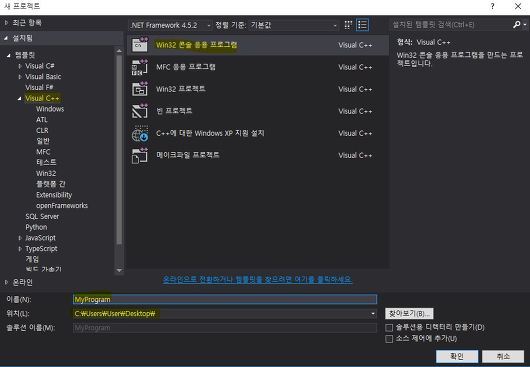
Task: Expand the TypeScript node arrow
Action: tap(20, 249)
